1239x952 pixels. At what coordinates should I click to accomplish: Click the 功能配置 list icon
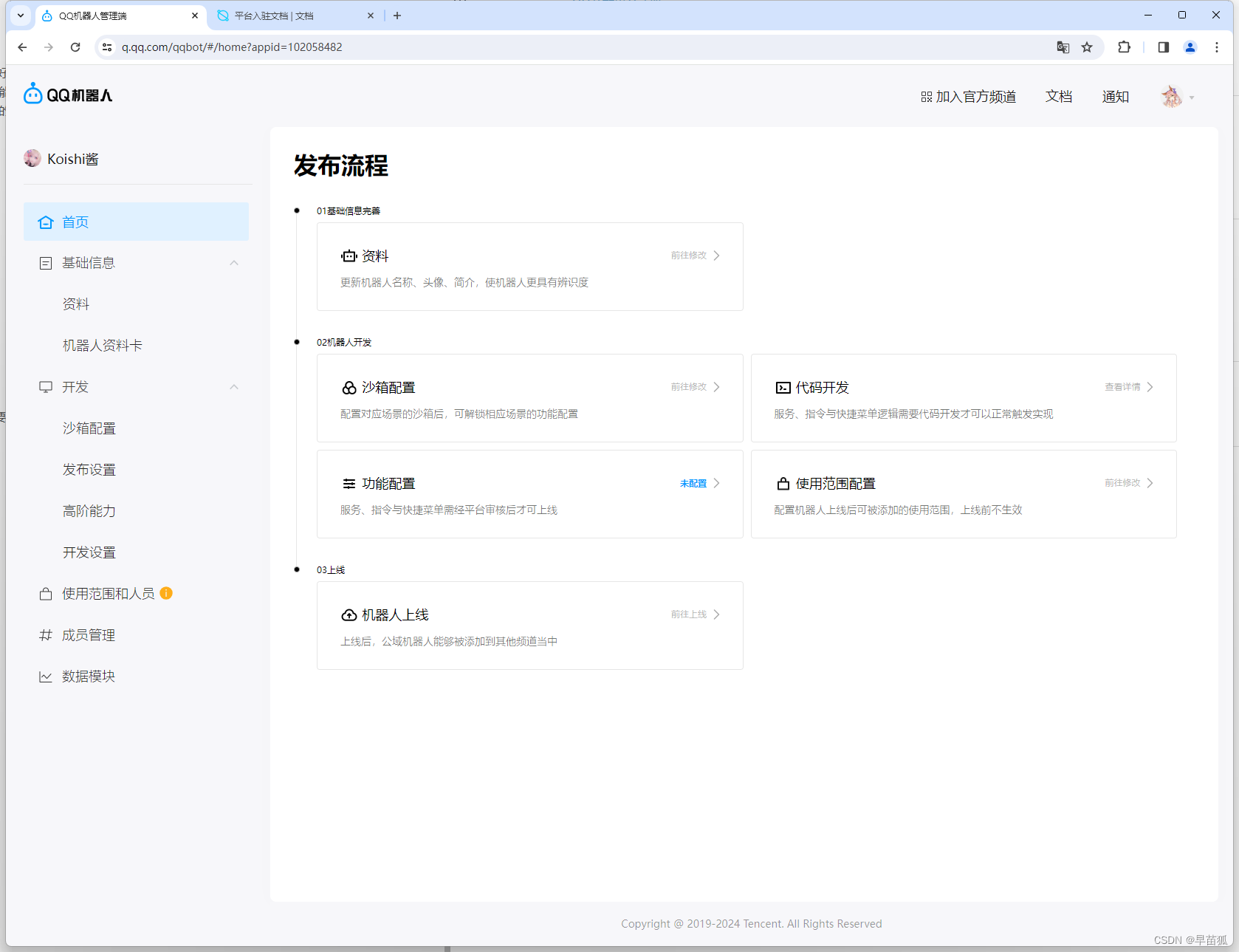tap(349, 484)
